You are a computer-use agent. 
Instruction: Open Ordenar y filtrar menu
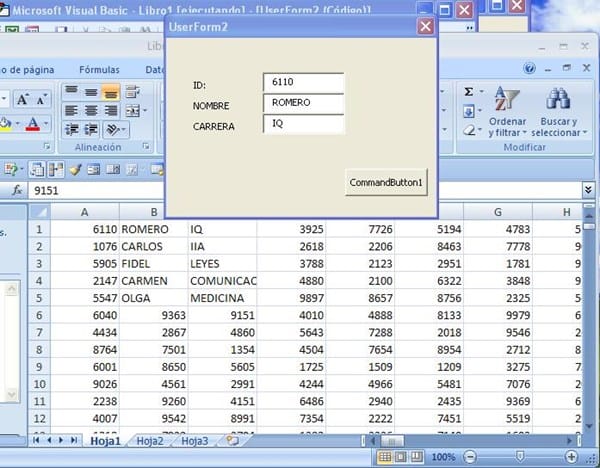coord(507,112)
